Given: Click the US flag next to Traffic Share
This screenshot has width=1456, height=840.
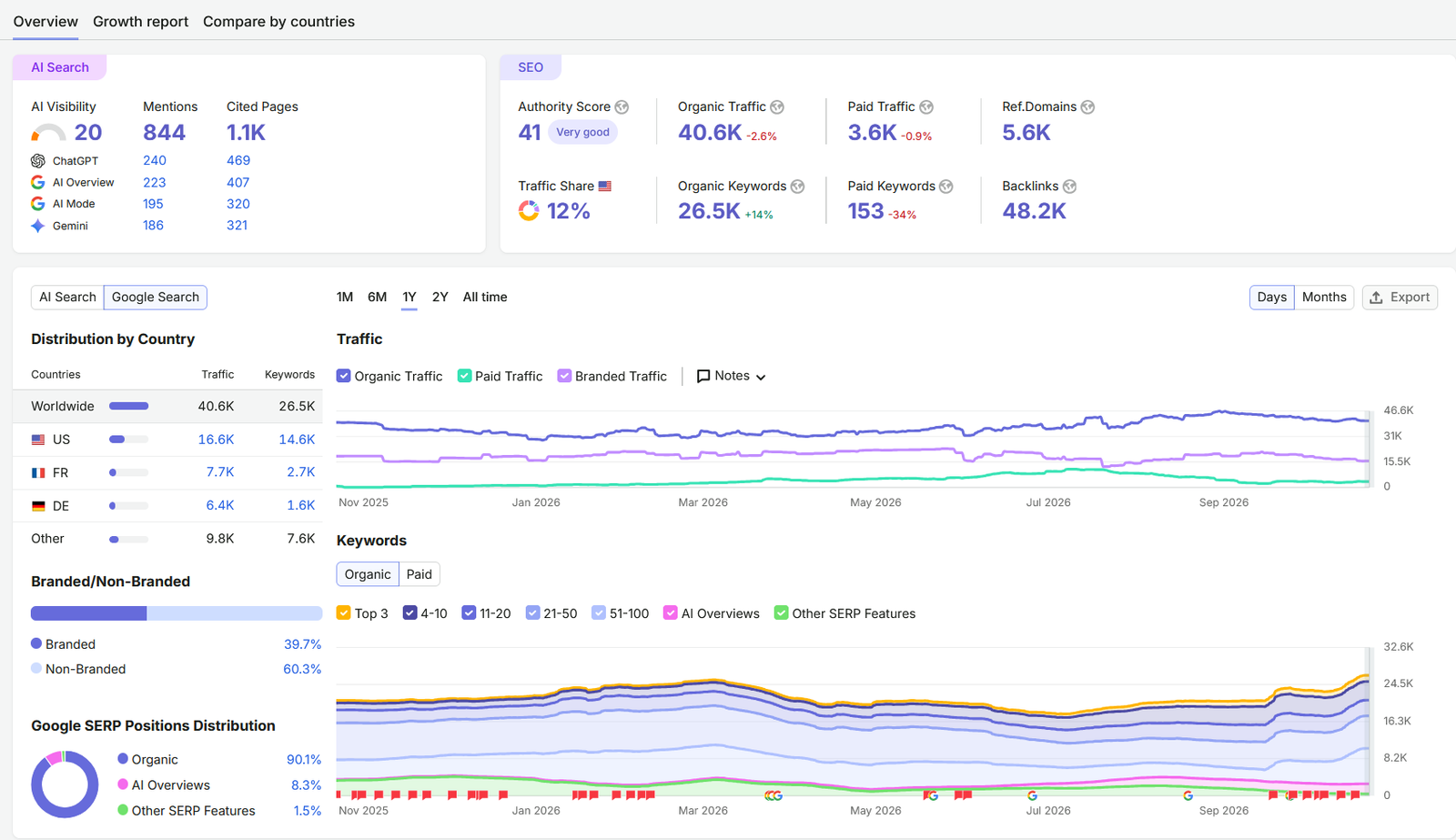Looking at the screenshot, I should [605, 186].
